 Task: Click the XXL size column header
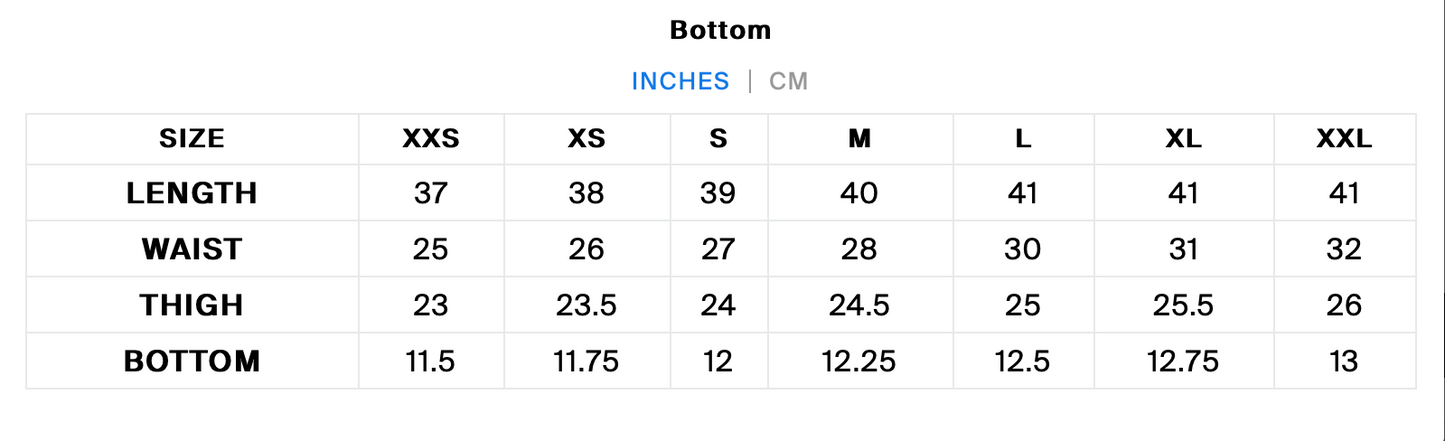coord(1344,139)
